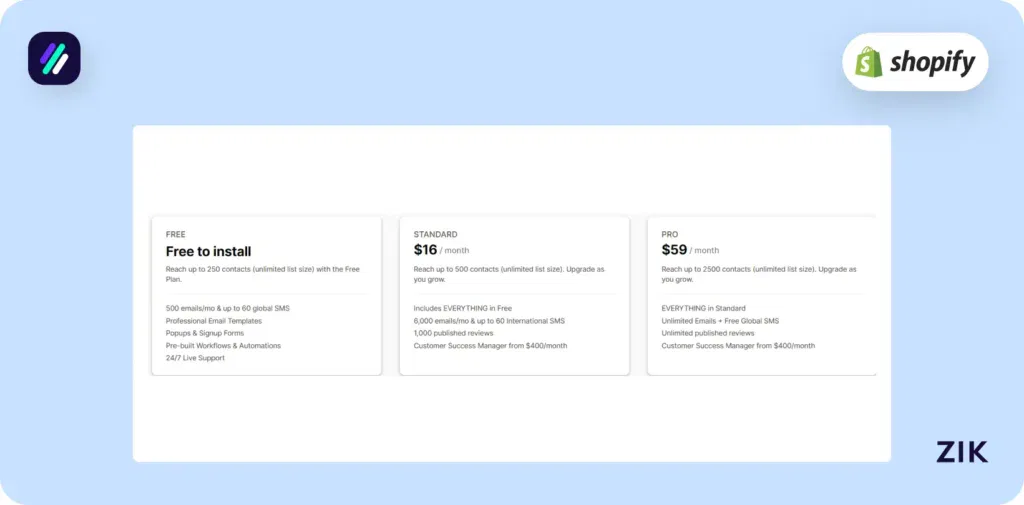Click the Shopify logo badge
The height and width of the screenshot is (505, 1024).
coord(915,62)
